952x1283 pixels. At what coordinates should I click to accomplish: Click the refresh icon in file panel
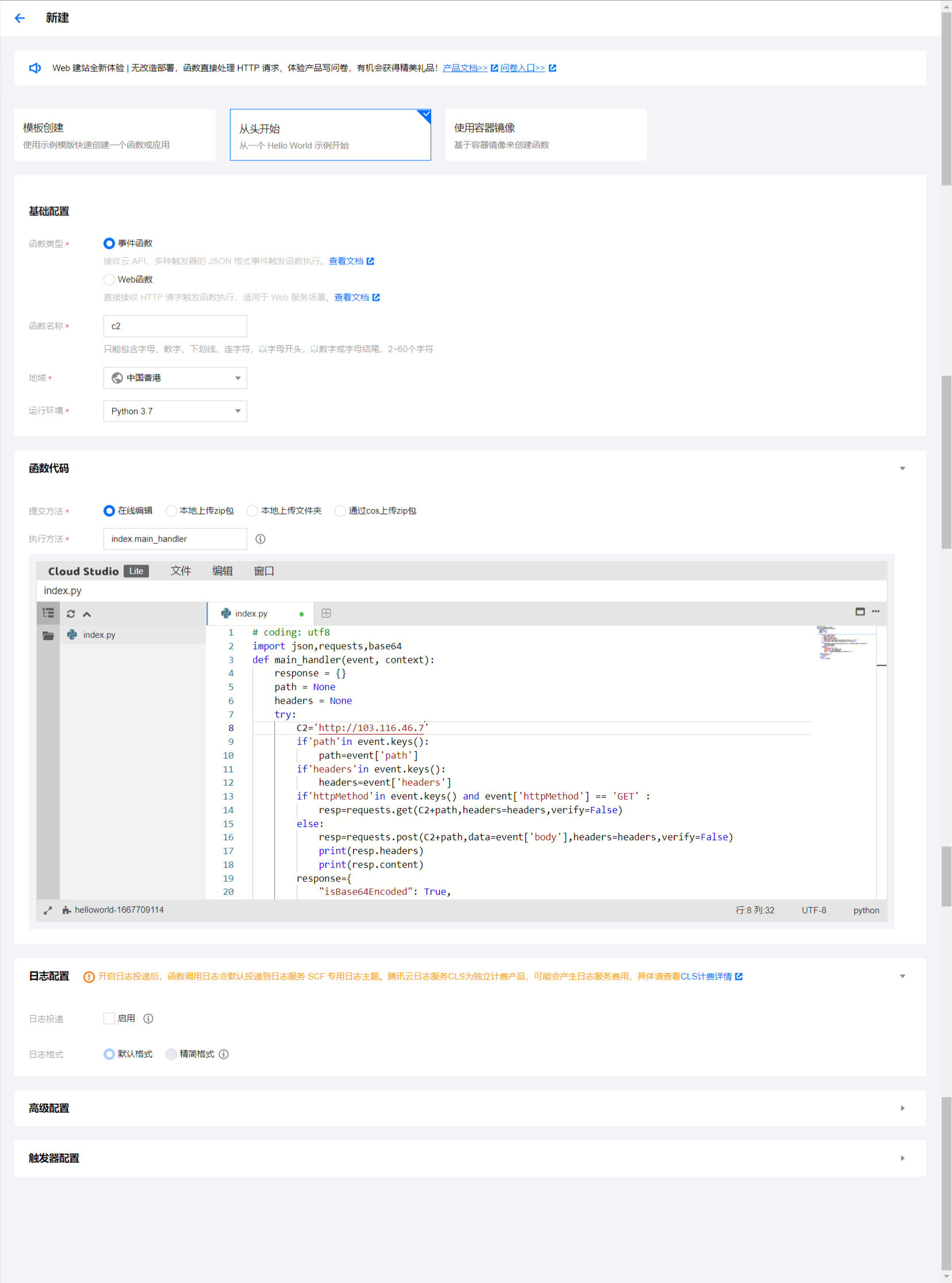click(x=71, y=613)
